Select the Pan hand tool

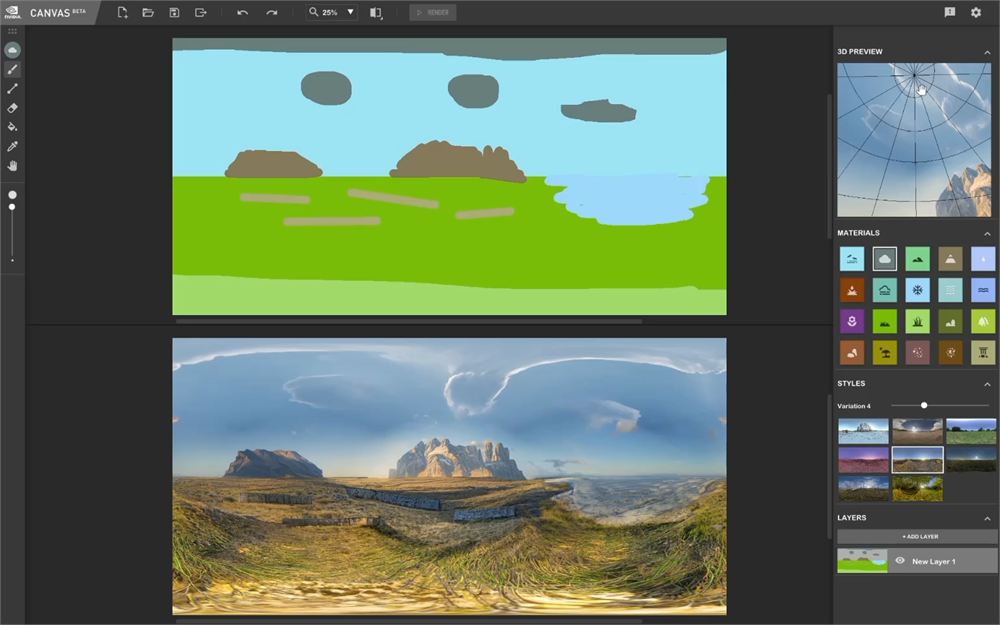pos(12,166)
